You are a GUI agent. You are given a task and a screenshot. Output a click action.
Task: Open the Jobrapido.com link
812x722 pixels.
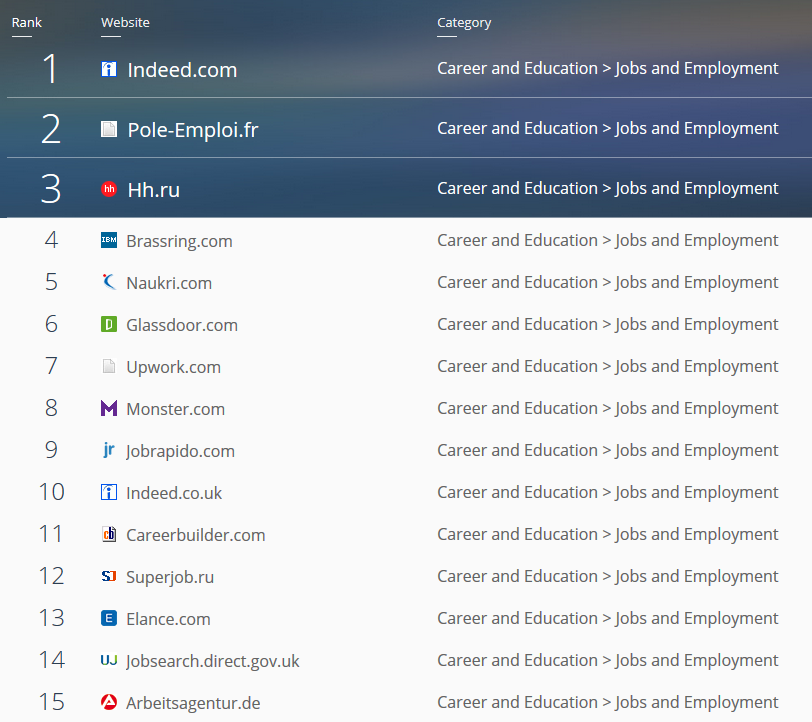point(180,452)
